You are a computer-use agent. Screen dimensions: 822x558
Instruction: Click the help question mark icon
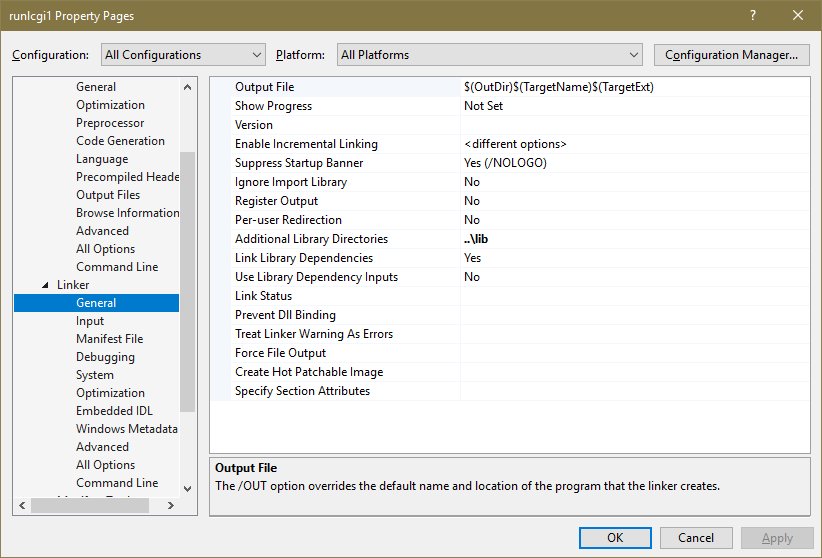753,15
